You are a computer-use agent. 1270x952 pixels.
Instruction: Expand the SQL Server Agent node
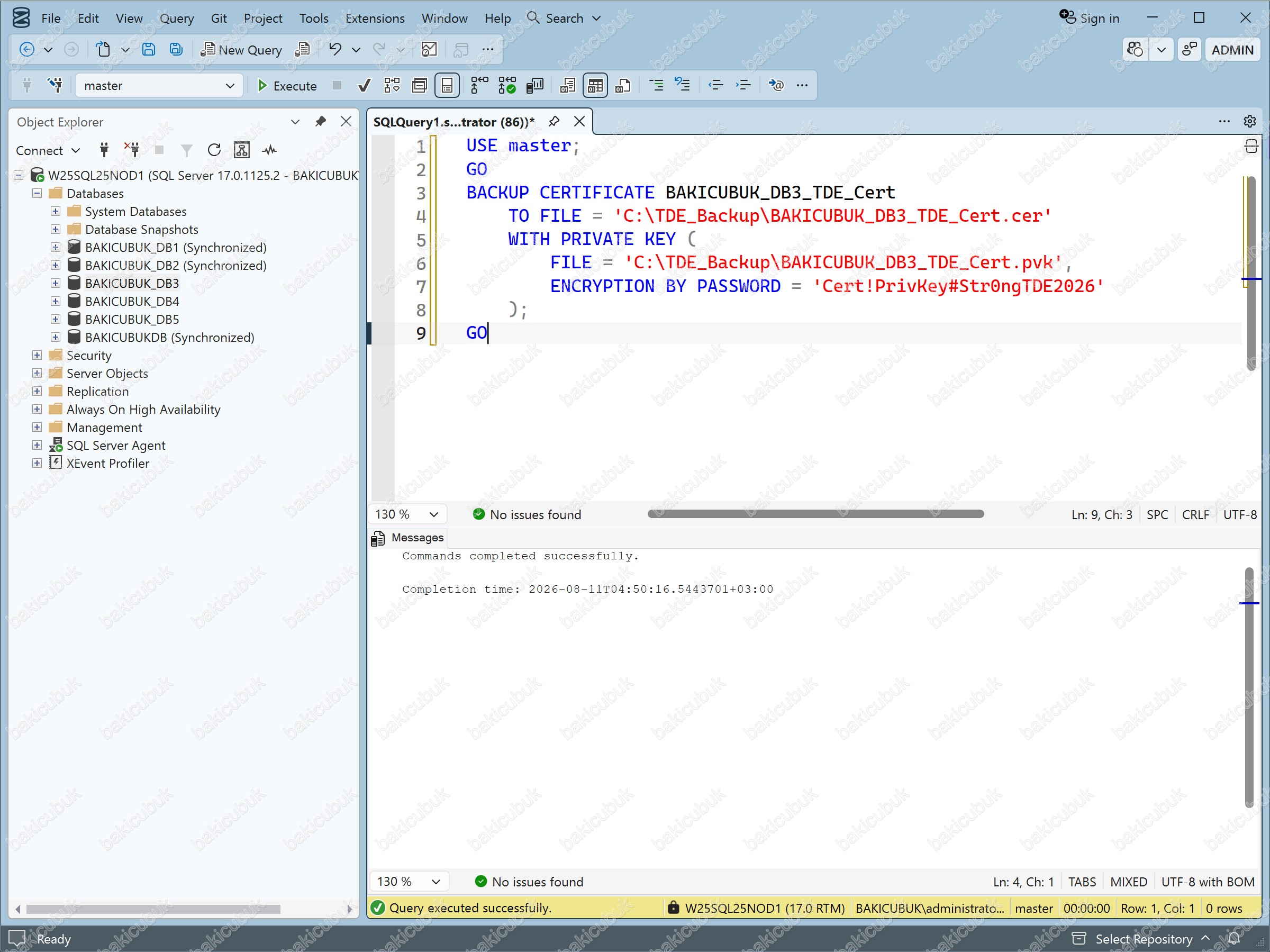38,446
